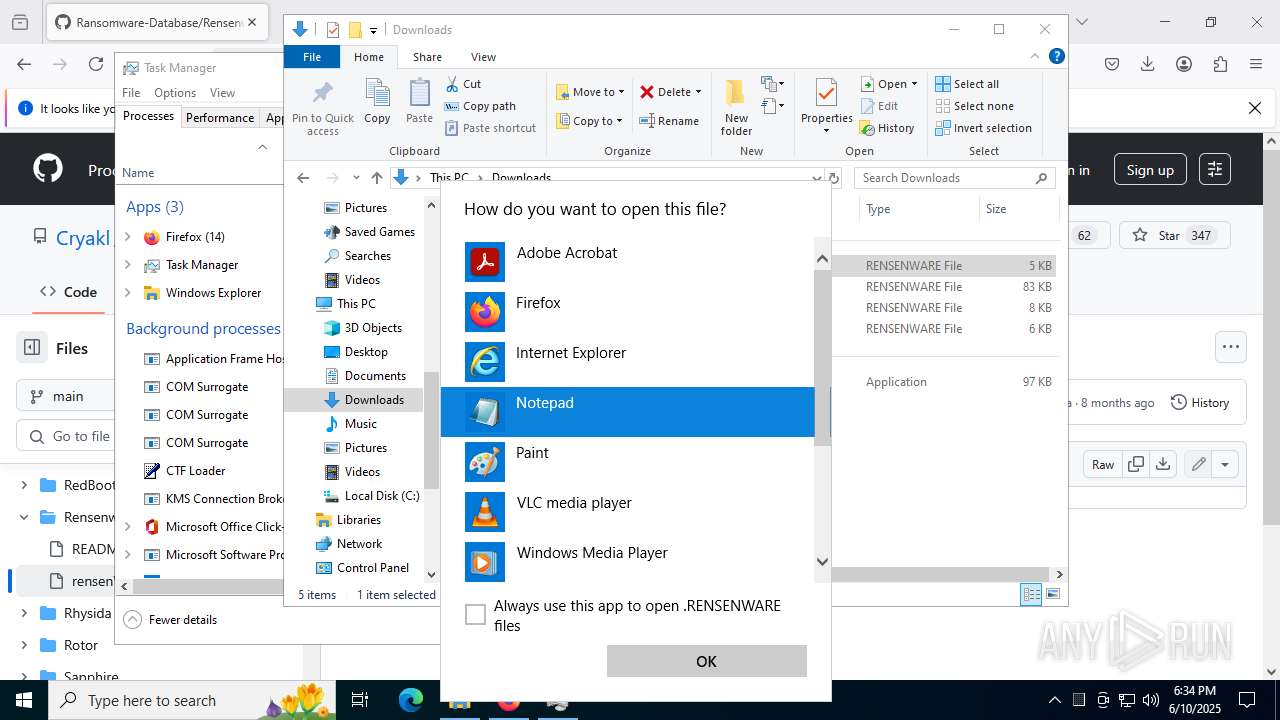1280x720 pixels.
Task: Select Saved Games in the navigation pane
Action: click(x=369, y=232)
